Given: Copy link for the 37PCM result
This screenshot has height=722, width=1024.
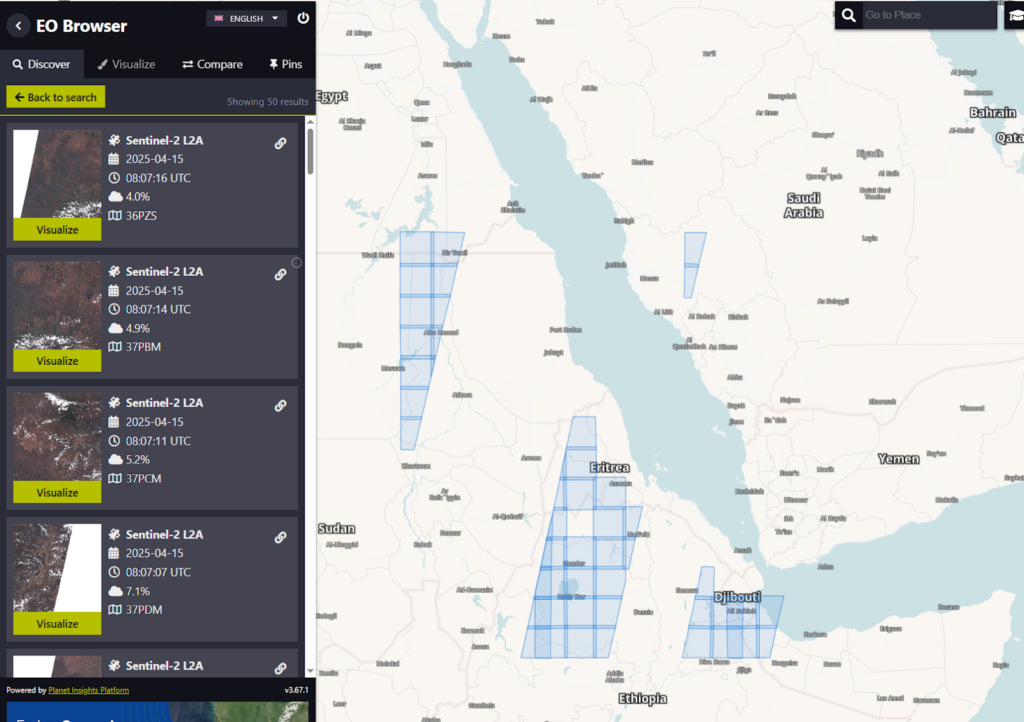Looking at the screenshot, I should coord(280,405).
